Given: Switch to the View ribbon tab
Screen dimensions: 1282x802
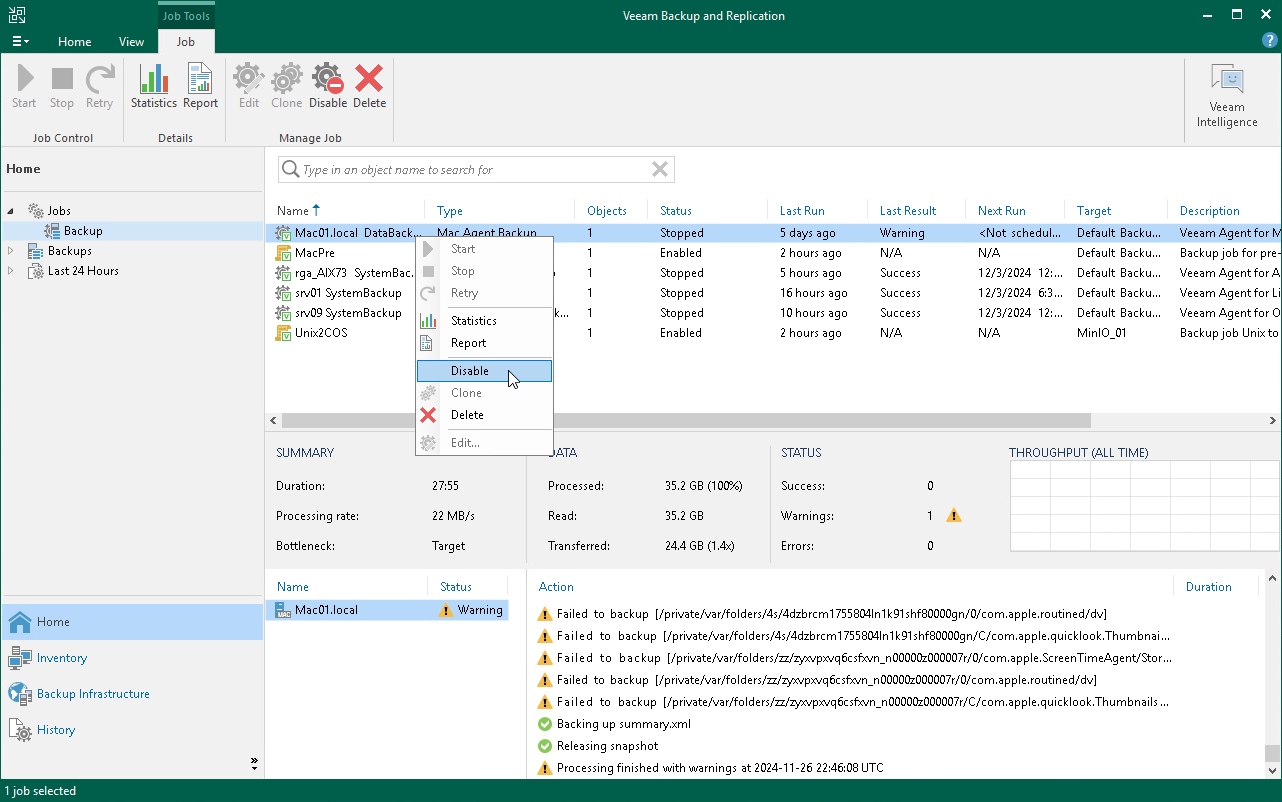Looking at the screenshot, I should coord(131,42).
